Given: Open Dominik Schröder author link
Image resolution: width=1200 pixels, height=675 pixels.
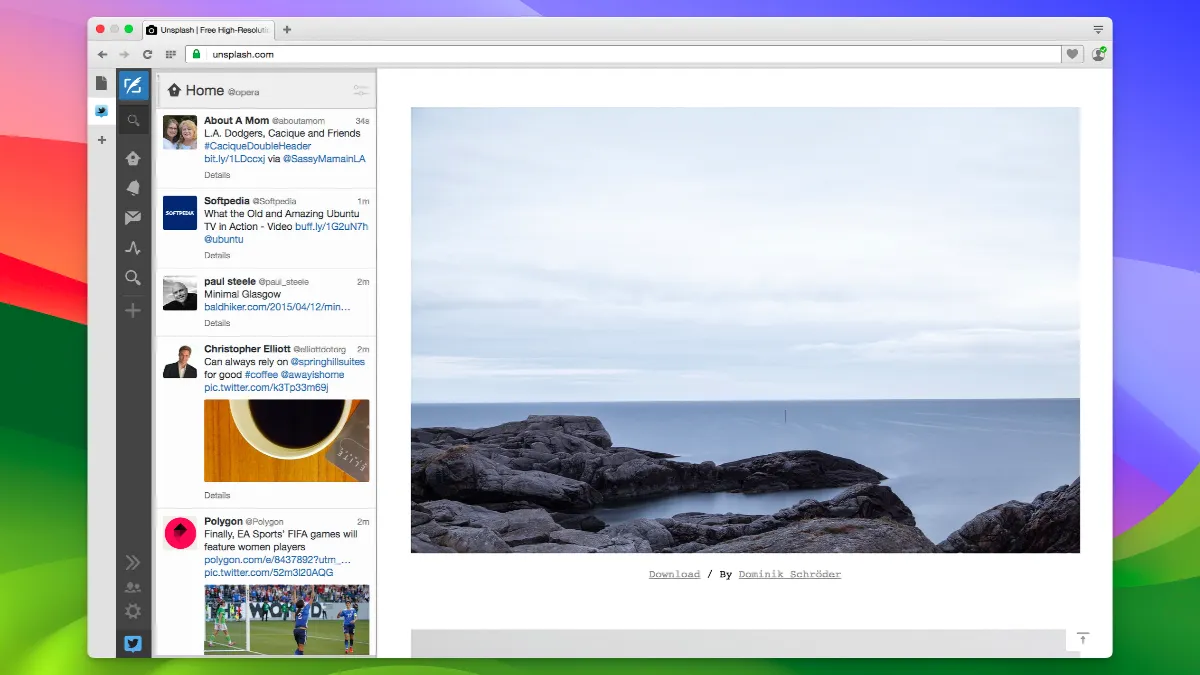Looking at the screenshot, I should tap(789, 575).
